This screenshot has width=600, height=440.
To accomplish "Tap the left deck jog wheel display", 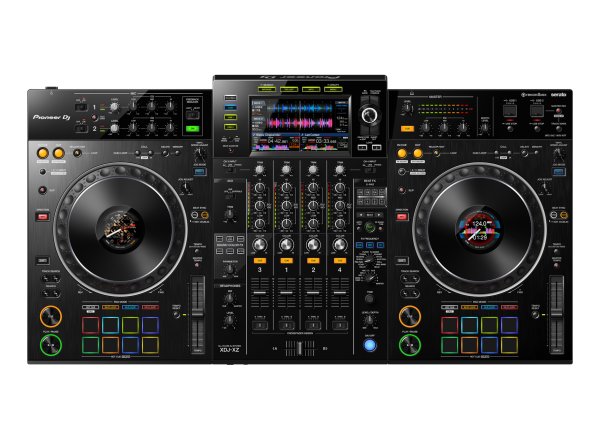I will pyautogui.click(x=120, y=230).
